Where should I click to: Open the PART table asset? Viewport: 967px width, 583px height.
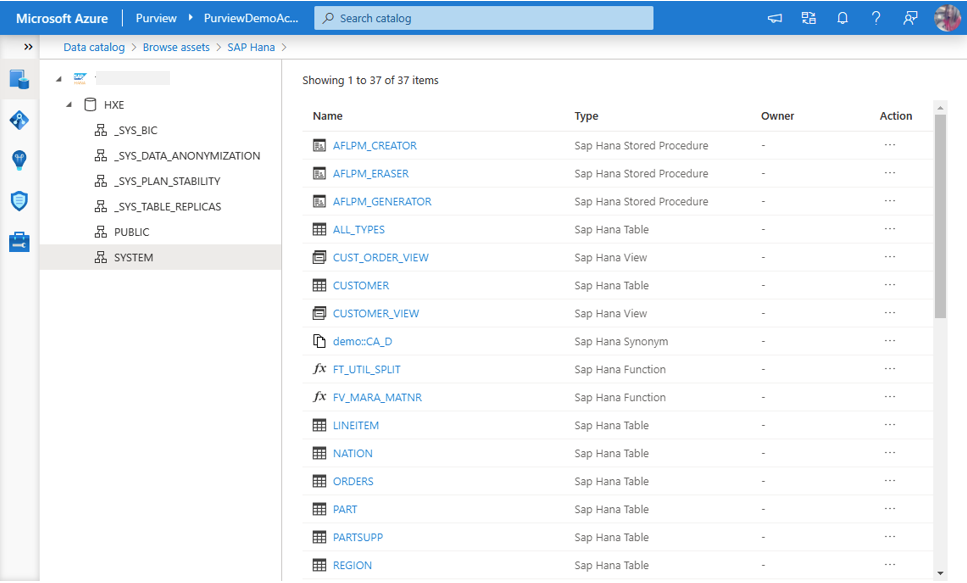click(345, 510)
